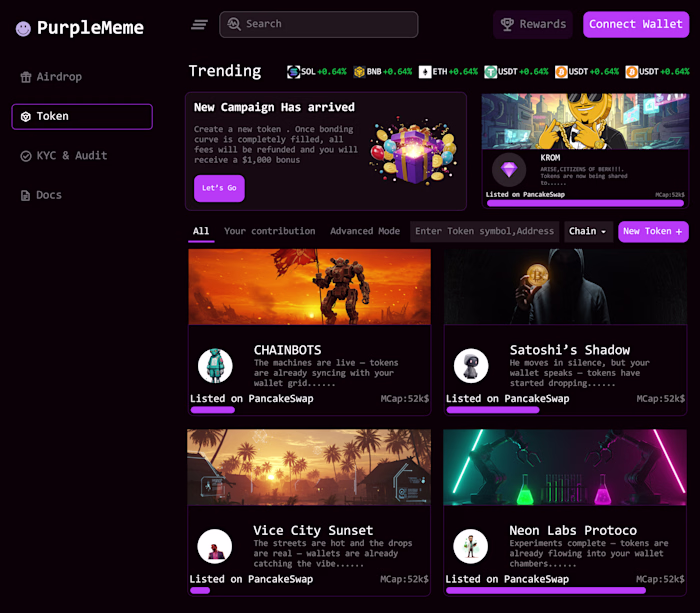Viewport: 700px width, 613px height.
Task: Open the Rewards button
Action: [533, 24]
